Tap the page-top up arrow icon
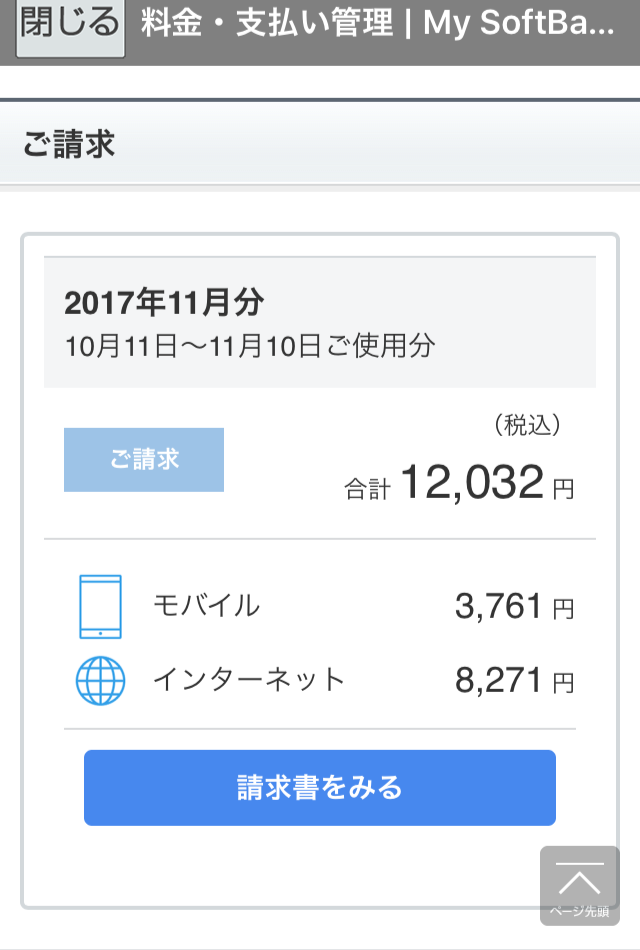 click(x=580, y=879)
